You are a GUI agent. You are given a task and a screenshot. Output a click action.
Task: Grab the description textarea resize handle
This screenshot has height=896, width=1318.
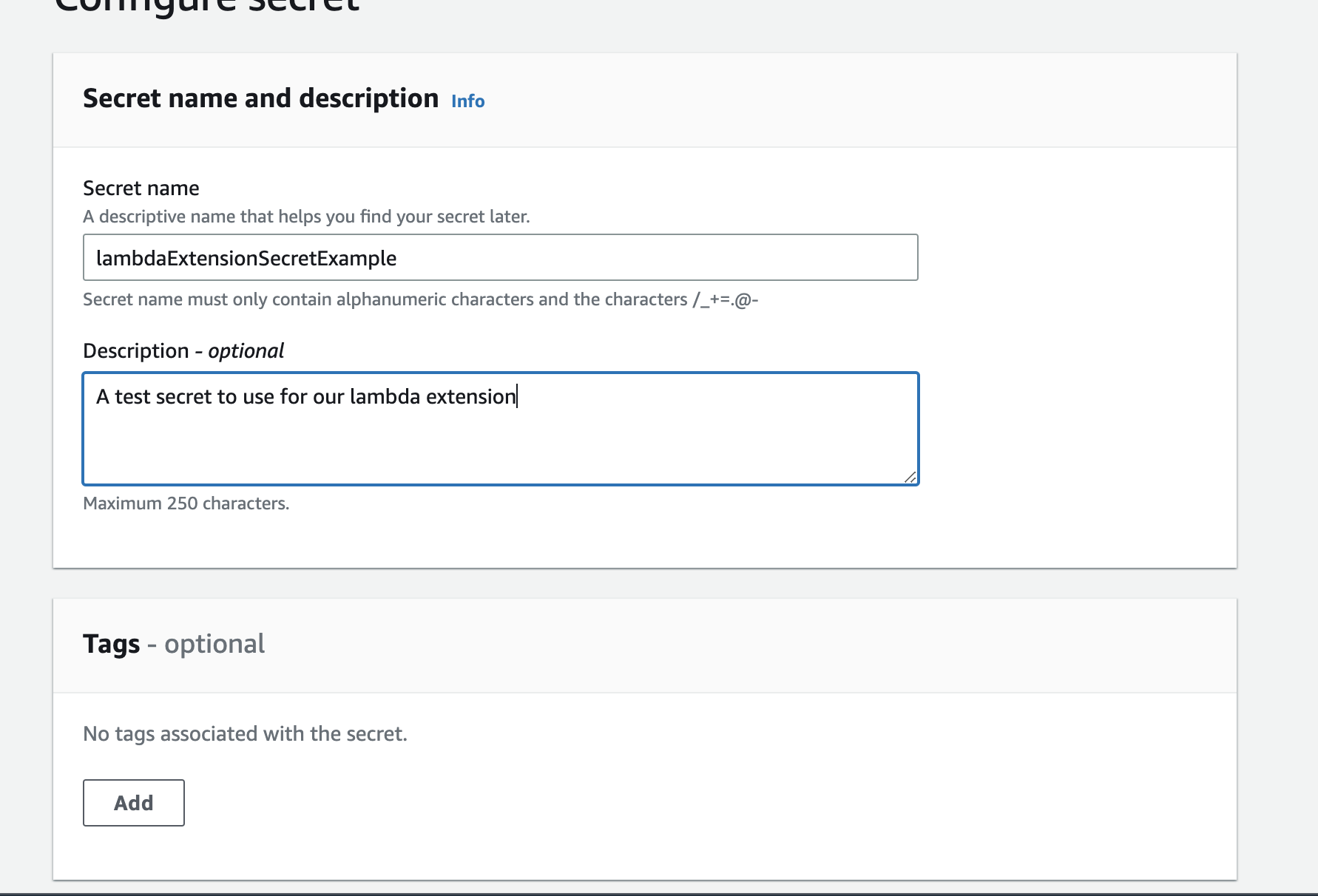(910, 477)
